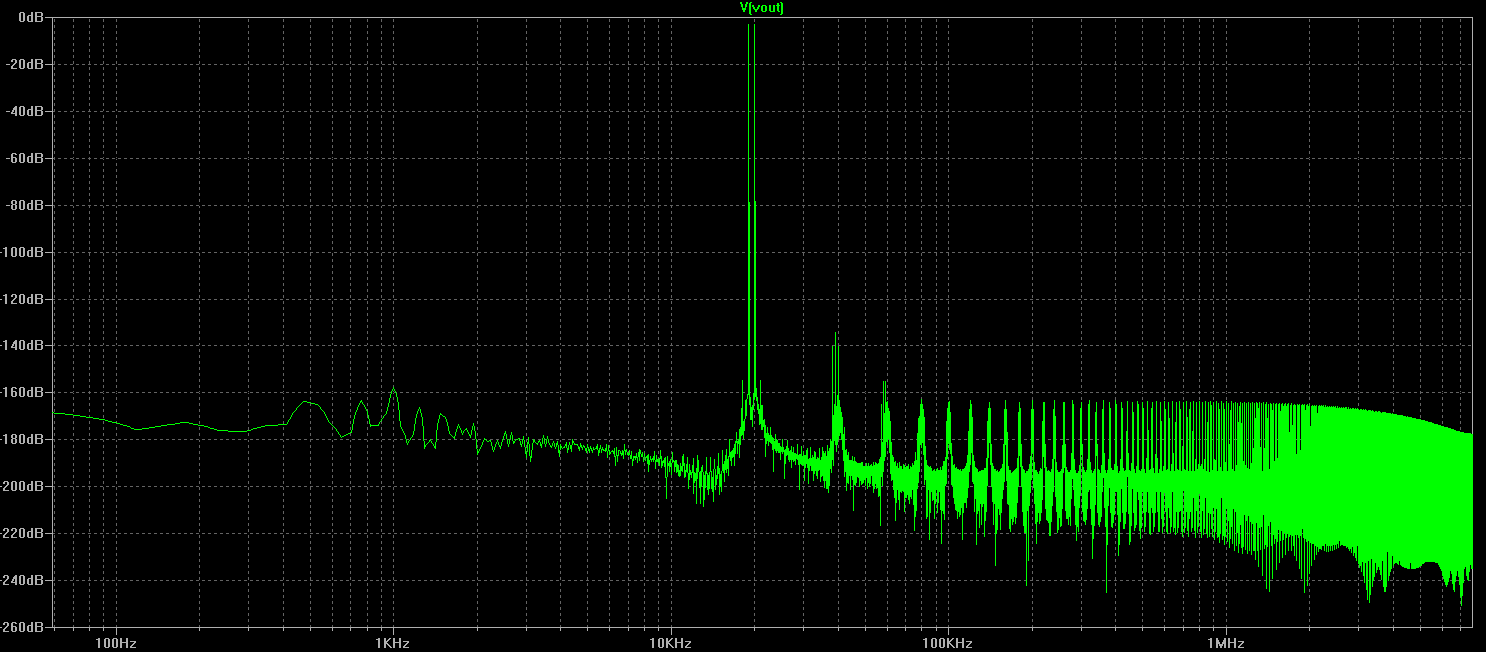
Task: Click the 0dB vertical axis label
Action: 31,18
